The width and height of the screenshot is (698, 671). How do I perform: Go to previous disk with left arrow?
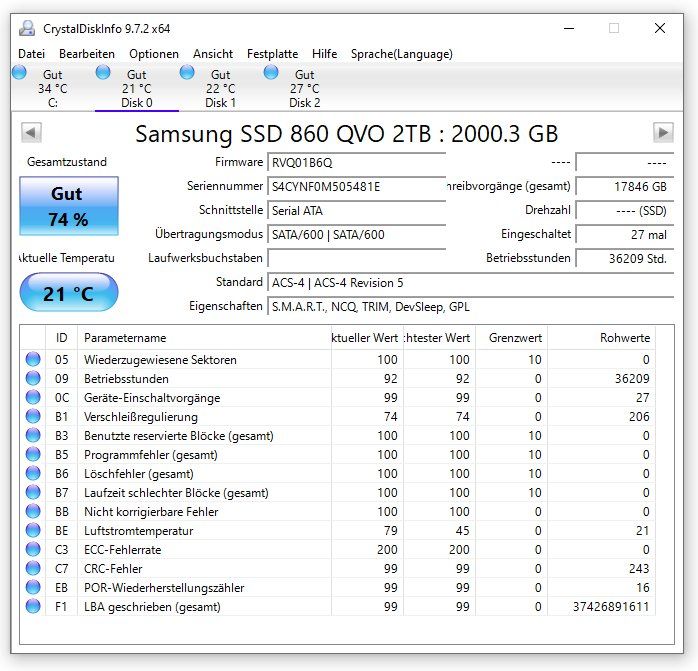[x=31, y=133]
